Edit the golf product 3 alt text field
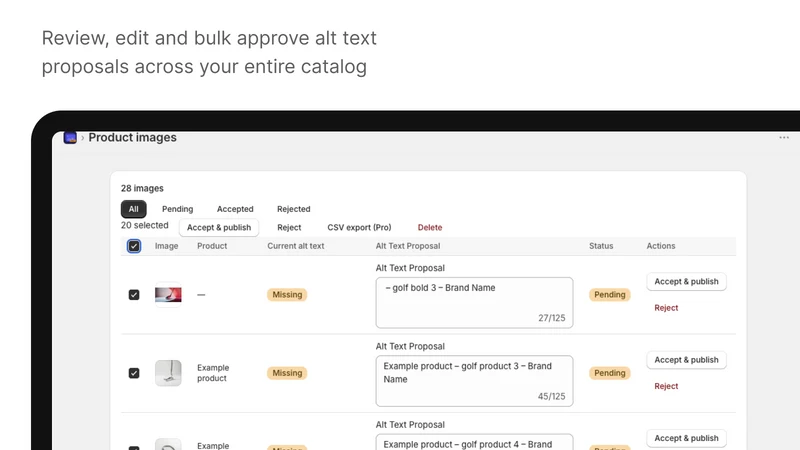Image resolution: width=800 pixels, height=450 pixels. 474,381
